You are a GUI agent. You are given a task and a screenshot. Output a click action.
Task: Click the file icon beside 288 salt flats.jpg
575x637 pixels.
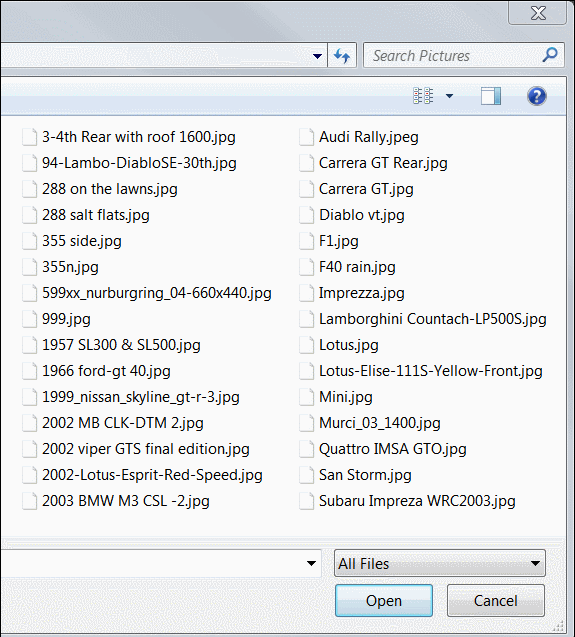click(30, 215)
